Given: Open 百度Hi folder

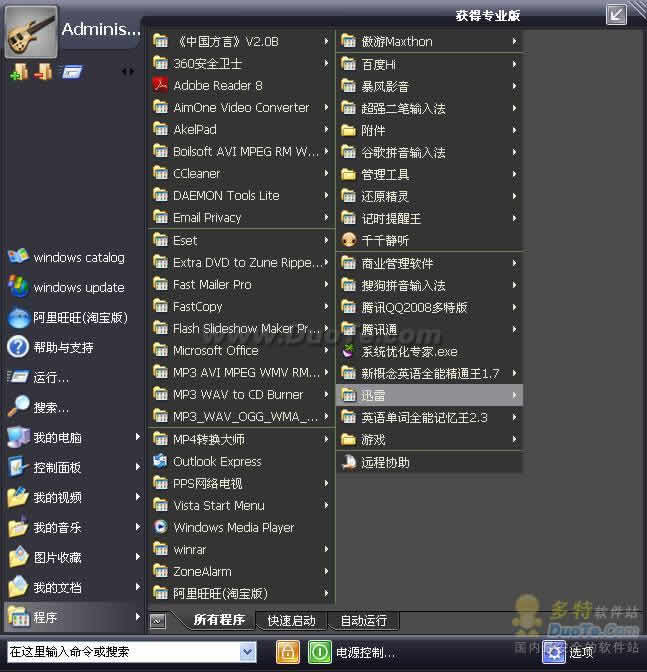Looking at the screenshot, I should coord(429,64).
